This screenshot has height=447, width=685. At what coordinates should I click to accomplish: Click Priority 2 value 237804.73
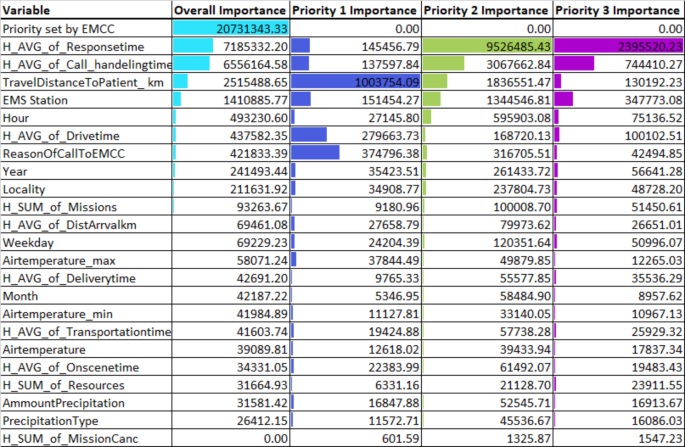tap(522, 190)
